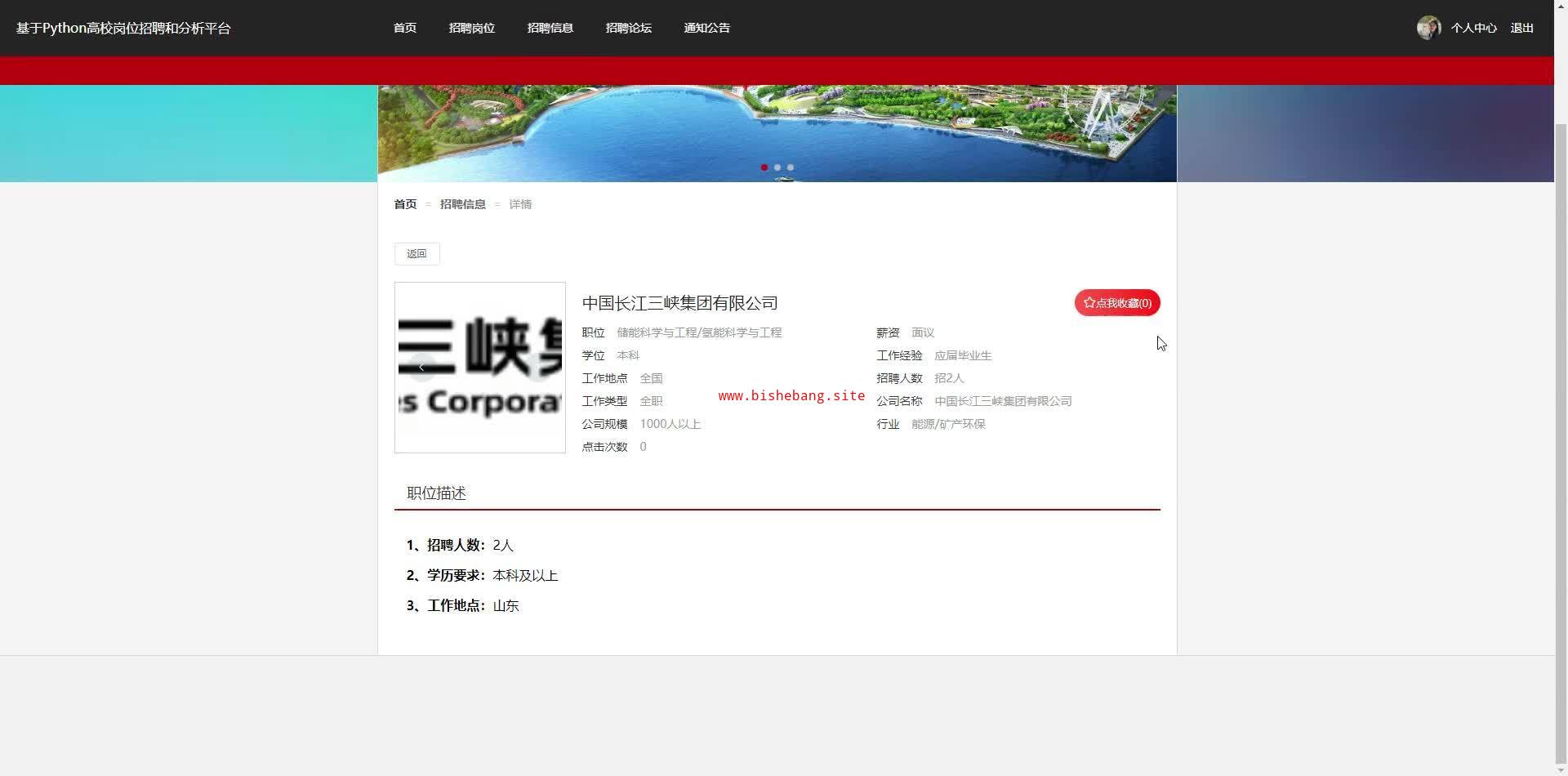
Task: Click 退出 to log out
Action: coord(1522,28)
